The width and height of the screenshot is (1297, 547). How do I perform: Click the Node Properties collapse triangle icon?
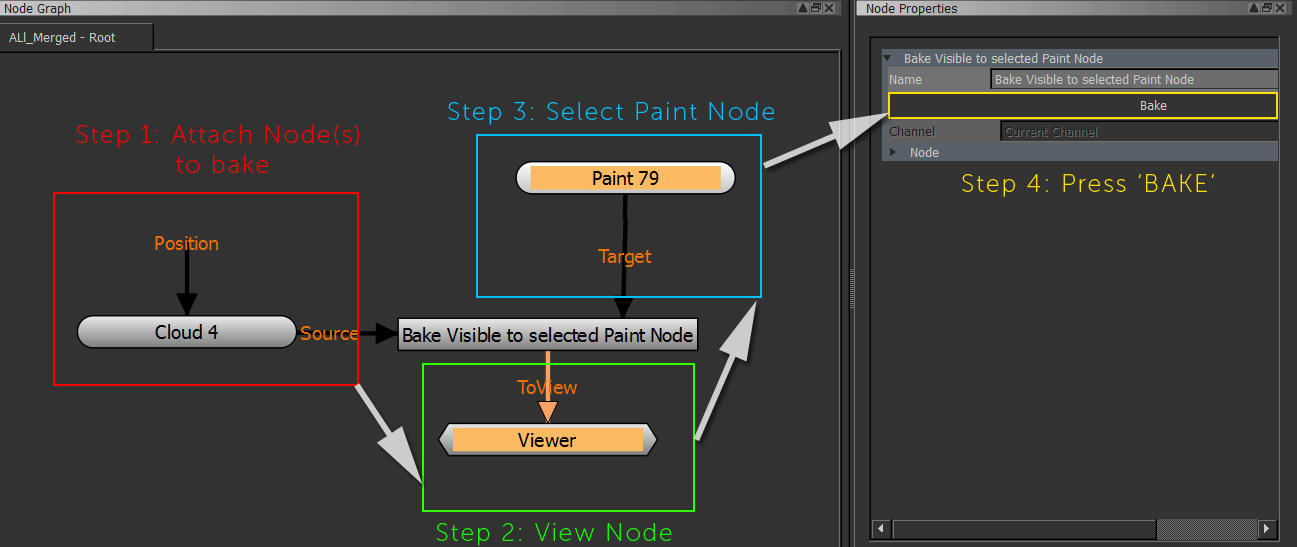[1255, 8]
